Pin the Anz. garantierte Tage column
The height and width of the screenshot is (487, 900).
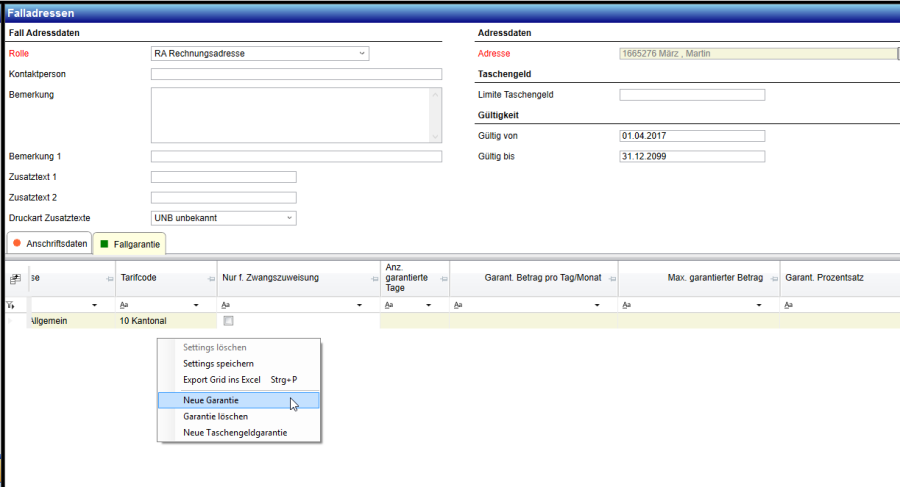(441, 279)
